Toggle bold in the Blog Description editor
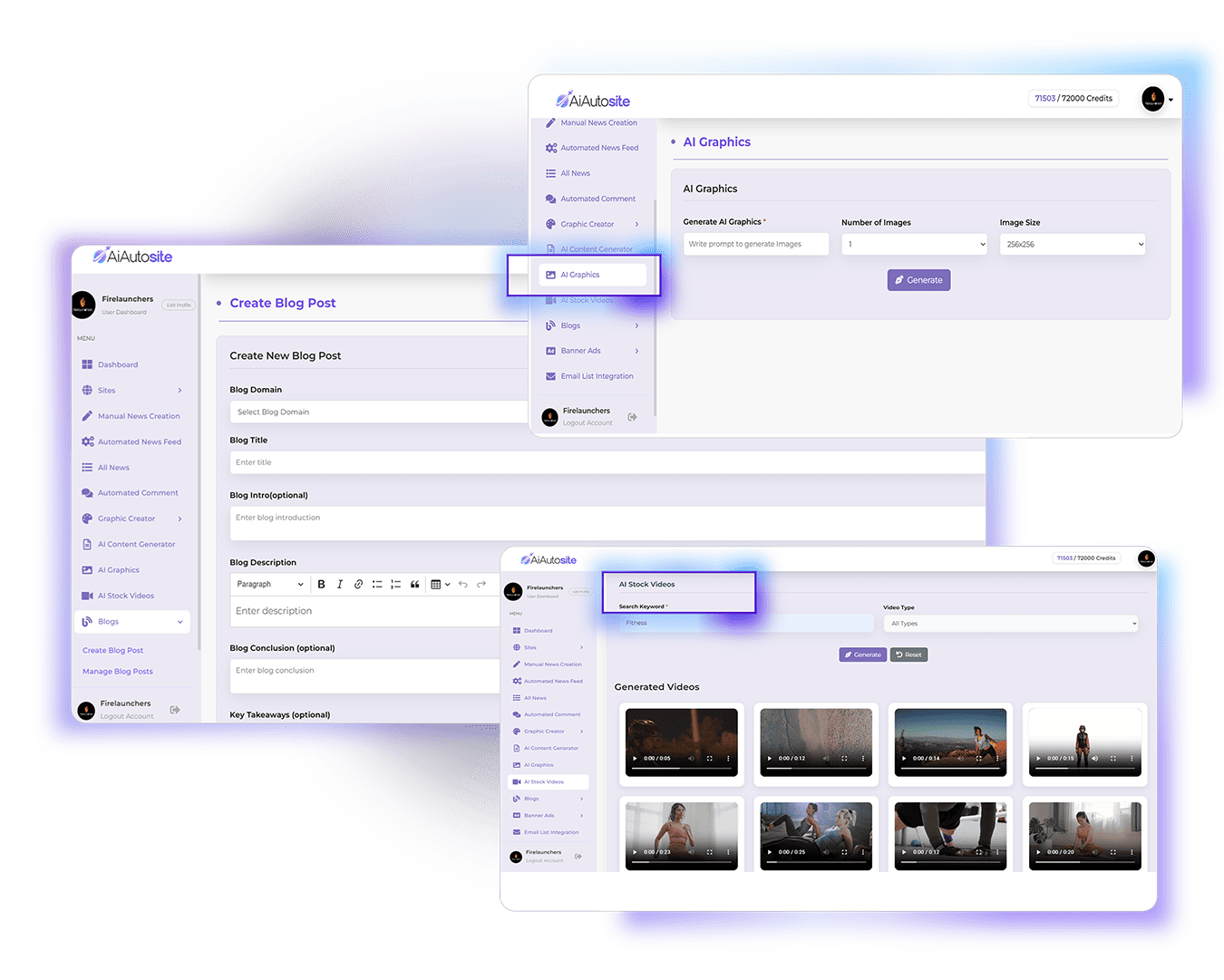The image size is (1224, 980). pyautogui.click(x=321, y=585)
